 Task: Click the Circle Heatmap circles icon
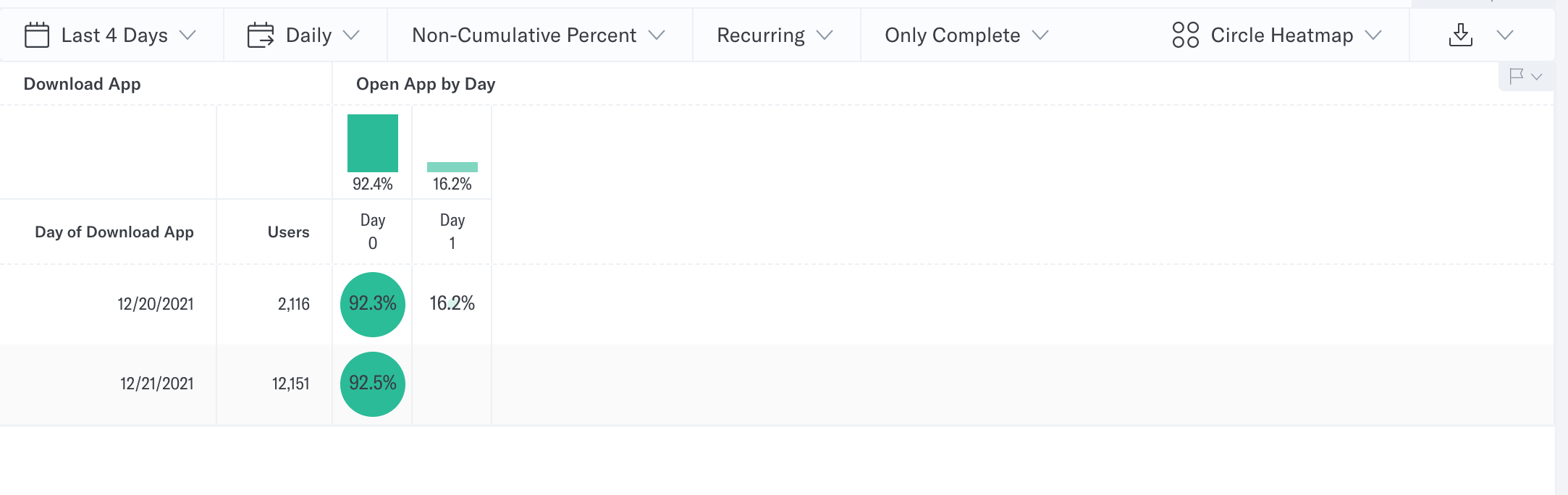(1186, 35)
